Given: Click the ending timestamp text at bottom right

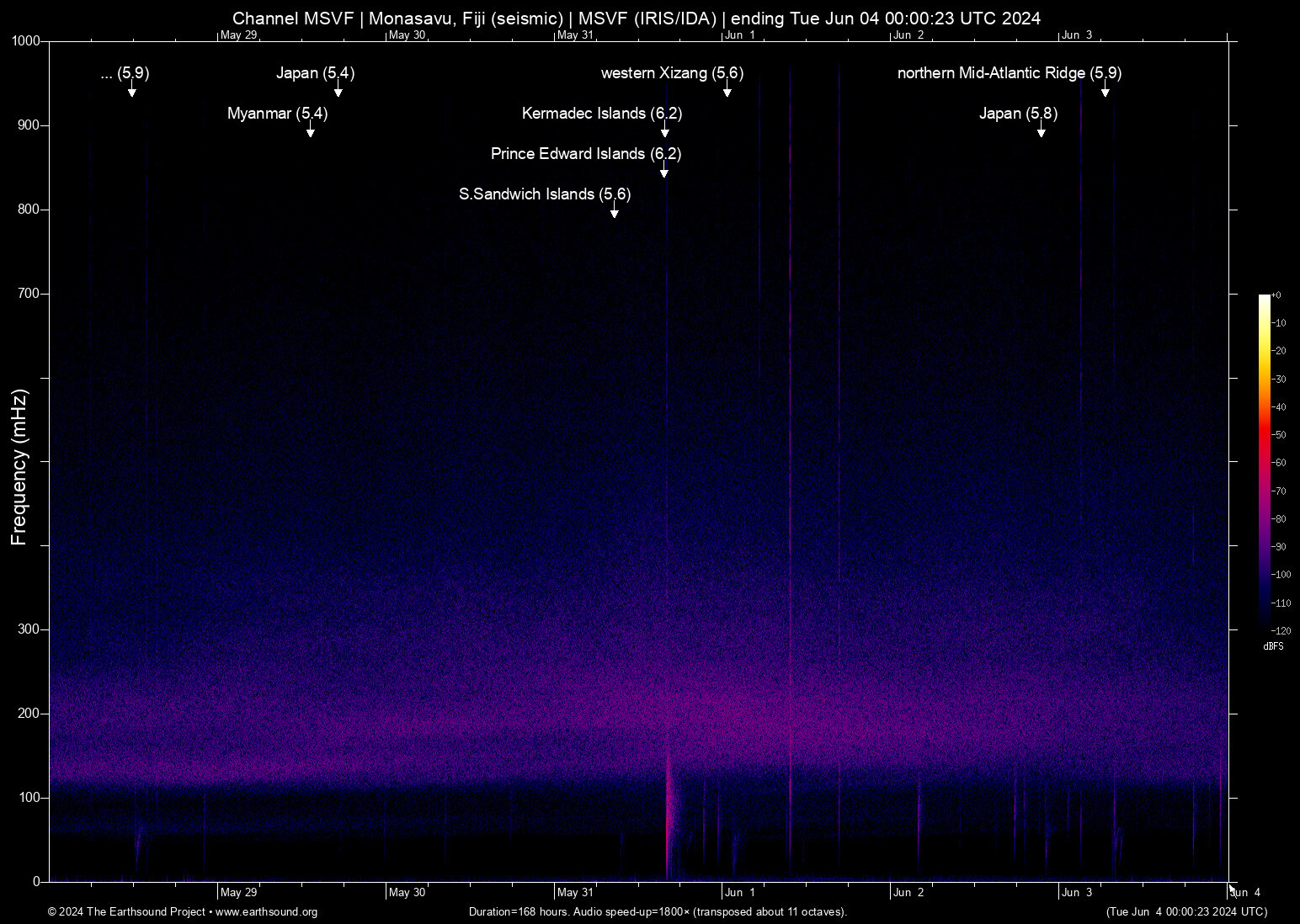Looking at the screenshot, I should [x=1187, y=912].
